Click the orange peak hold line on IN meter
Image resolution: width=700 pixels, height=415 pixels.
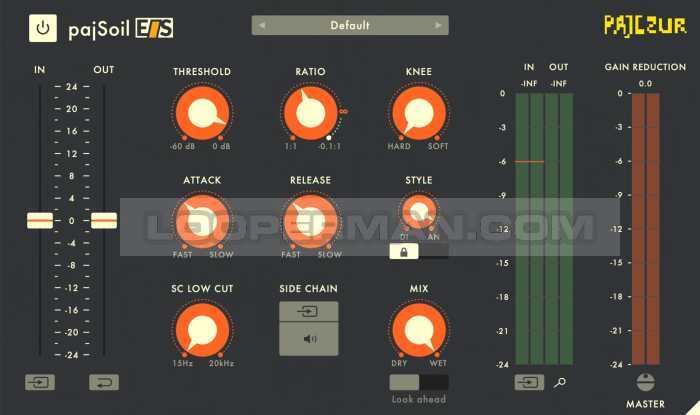[x=529, y=161]
